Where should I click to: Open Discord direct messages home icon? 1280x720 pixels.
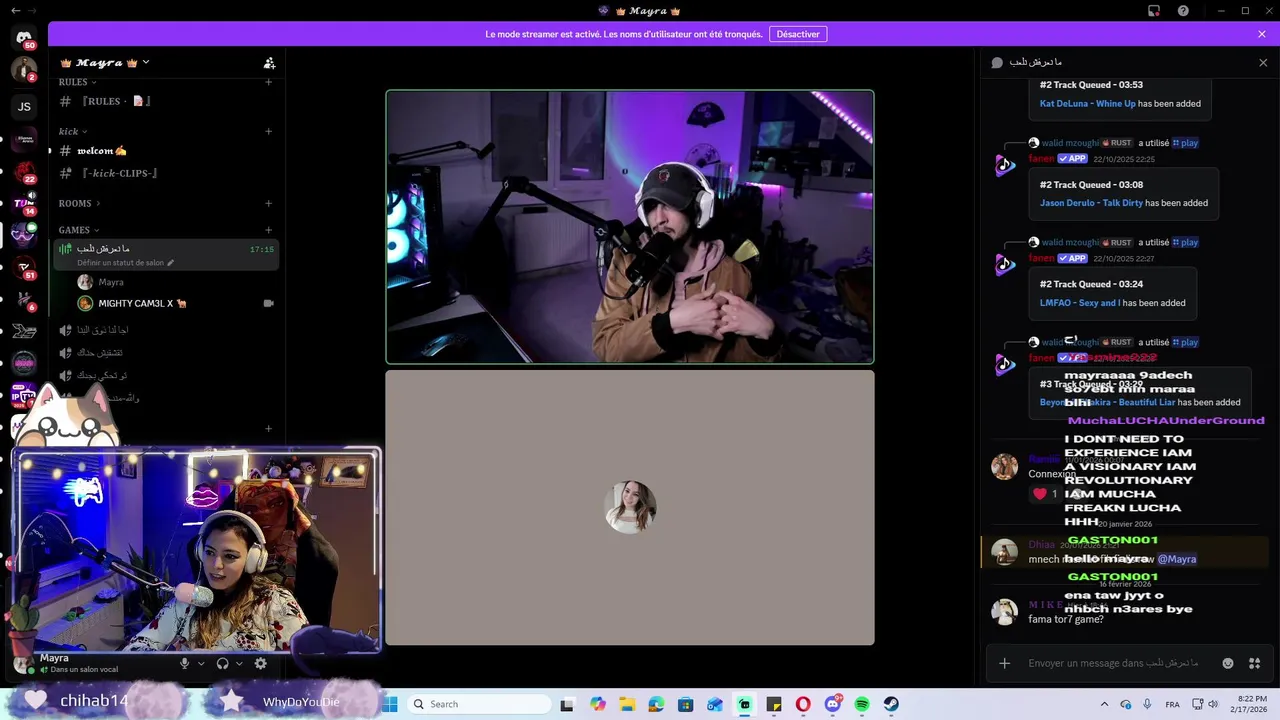24,38
